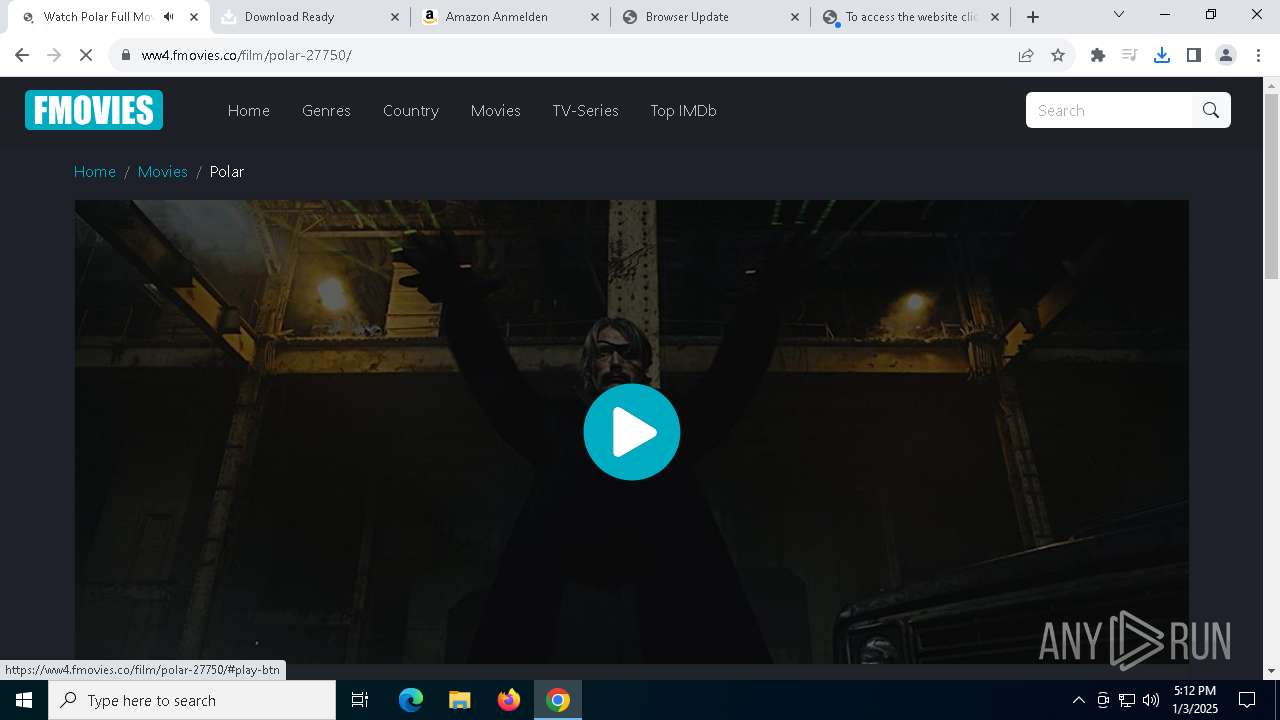Launch Firefox from taskbar
The width and height of the screenshot is (1280, 720).
point(509,700)
